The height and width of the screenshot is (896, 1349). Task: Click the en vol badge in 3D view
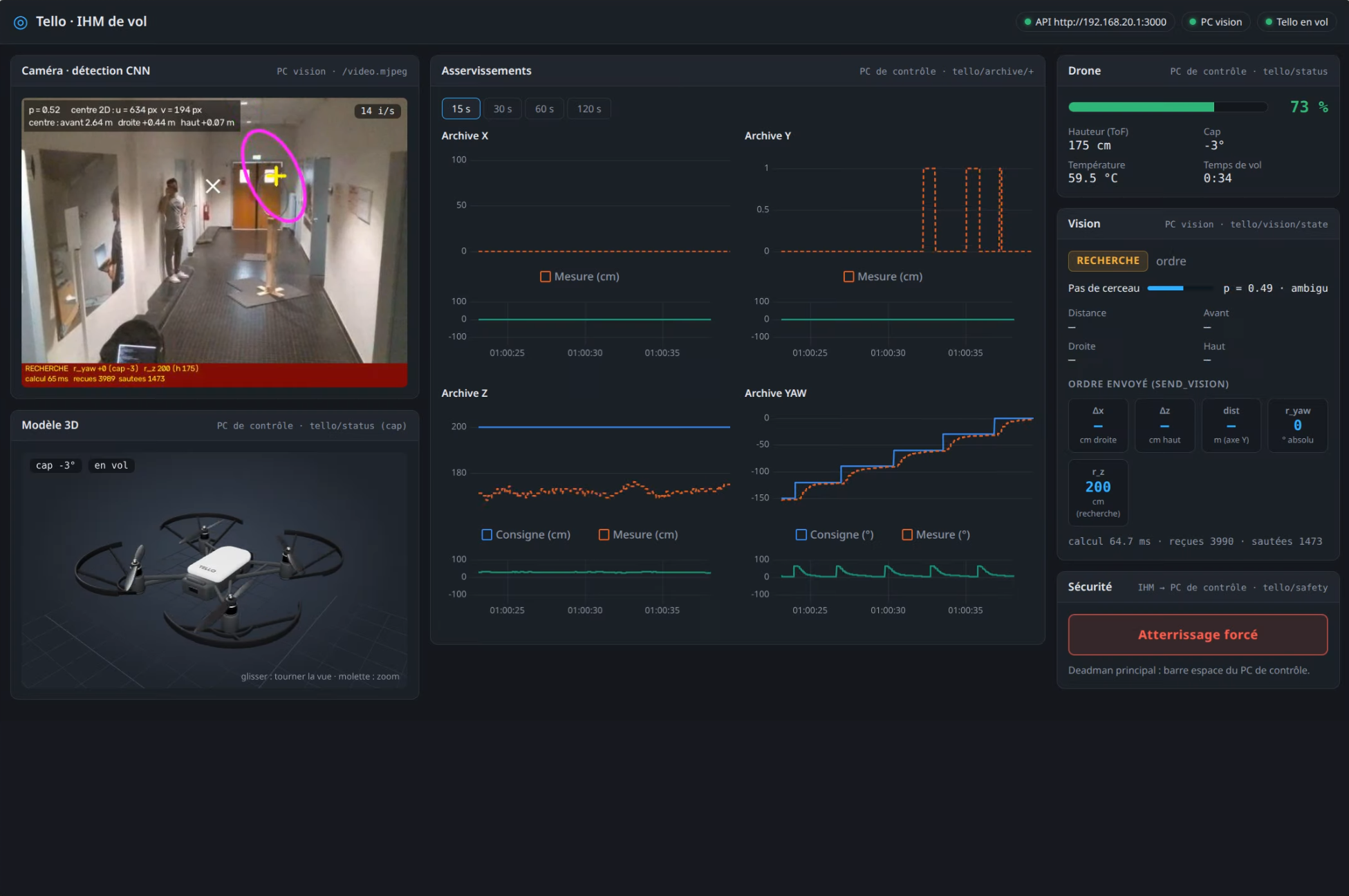tap(111, 465)
